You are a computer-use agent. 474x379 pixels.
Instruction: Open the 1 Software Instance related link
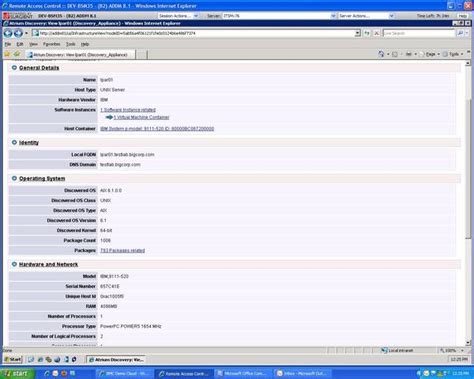[128, 110]
